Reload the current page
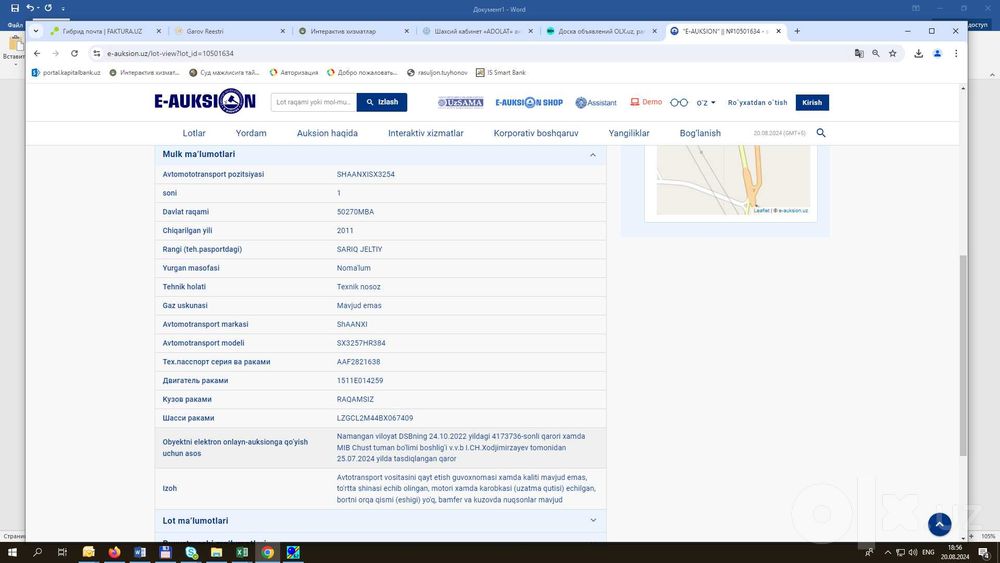The height and width of the screenshot is (563, 1000). (x=75, y=54)
